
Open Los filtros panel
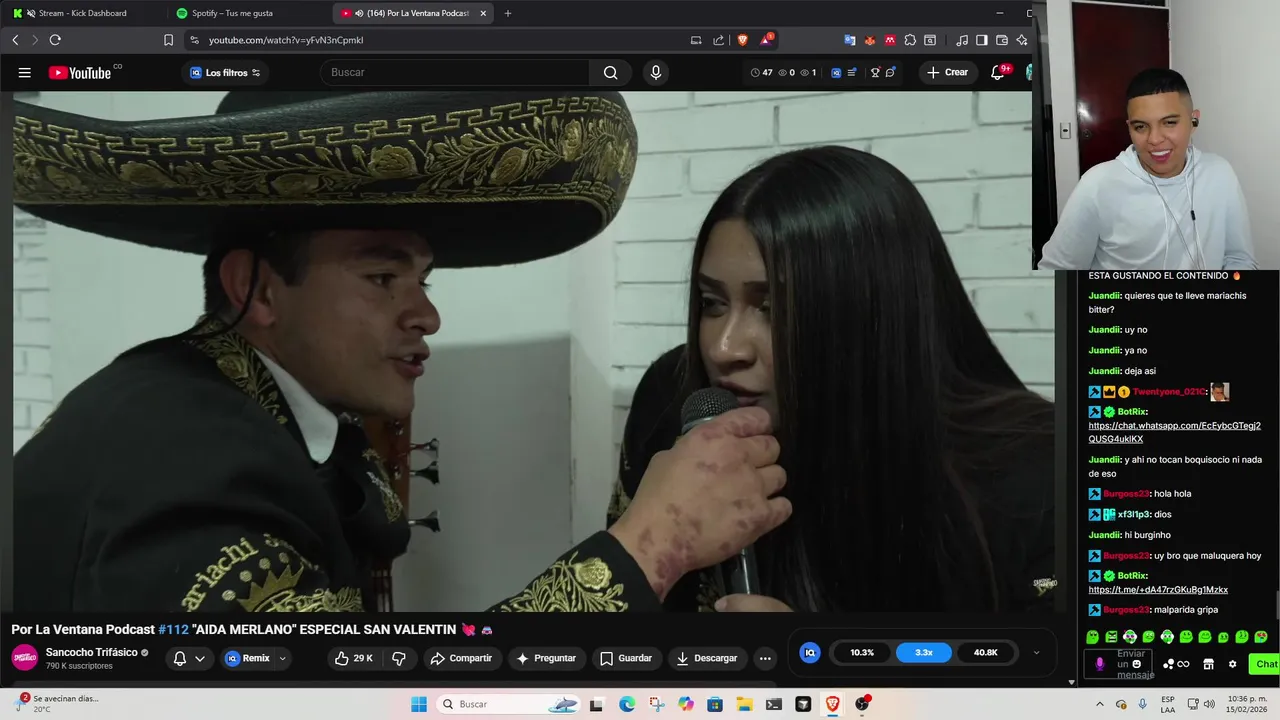(225, 72)
